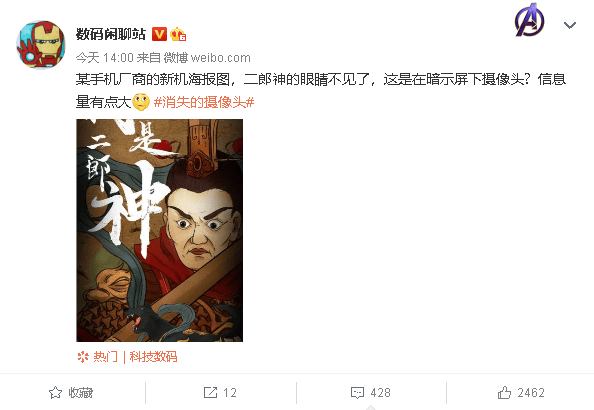Click the orange V verified badge
The height and width of the screenshot is (410, 594).
tap(159, 34)
